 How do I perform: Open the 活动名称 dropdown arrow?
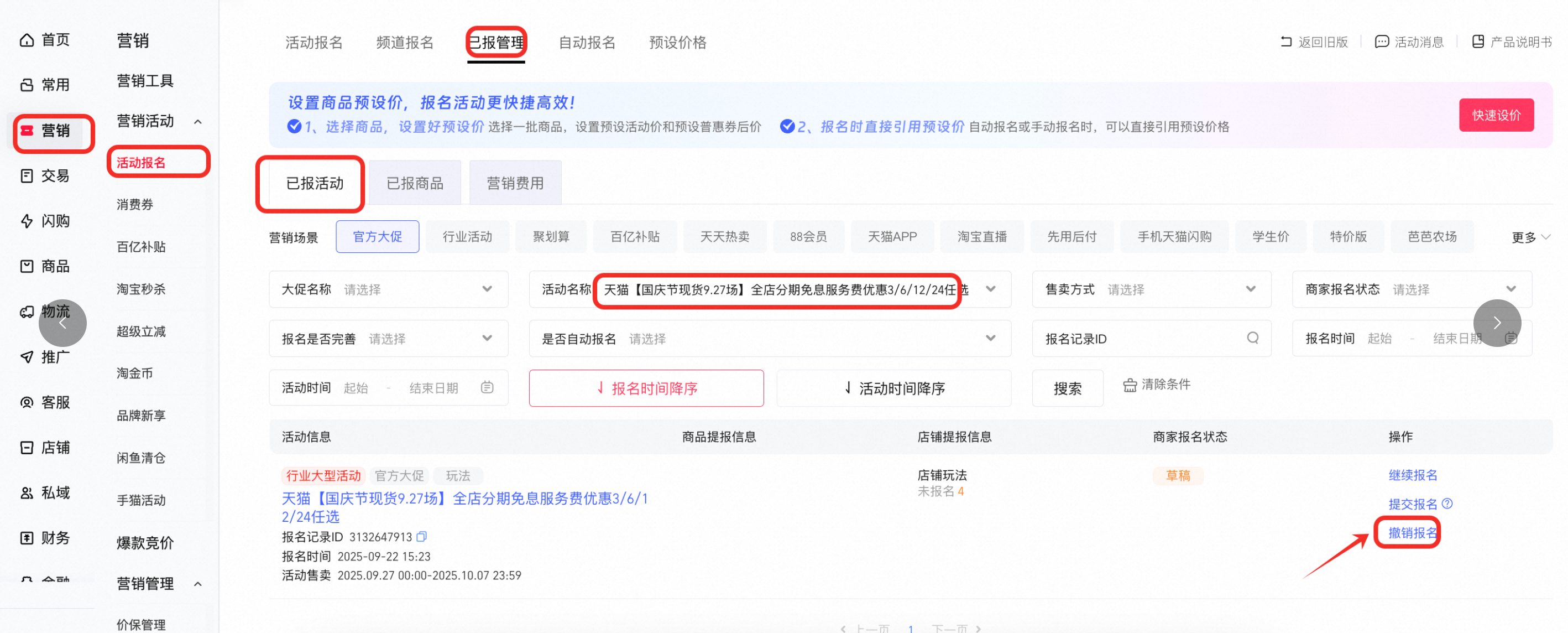tap(991, 289)
